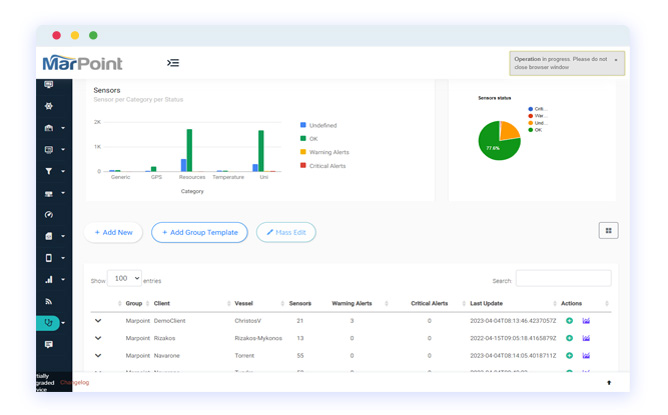Image resolution: width=668 pixels, height=415 pixels.
Task: Toggle the sidebar collapse menu icon
Action: point(173,63)
